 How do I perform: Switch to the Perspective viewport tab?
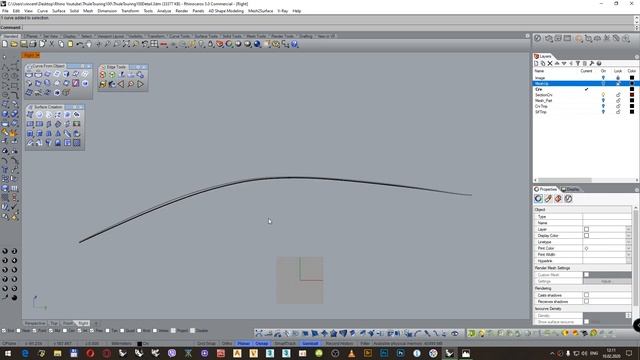(35, 323)
